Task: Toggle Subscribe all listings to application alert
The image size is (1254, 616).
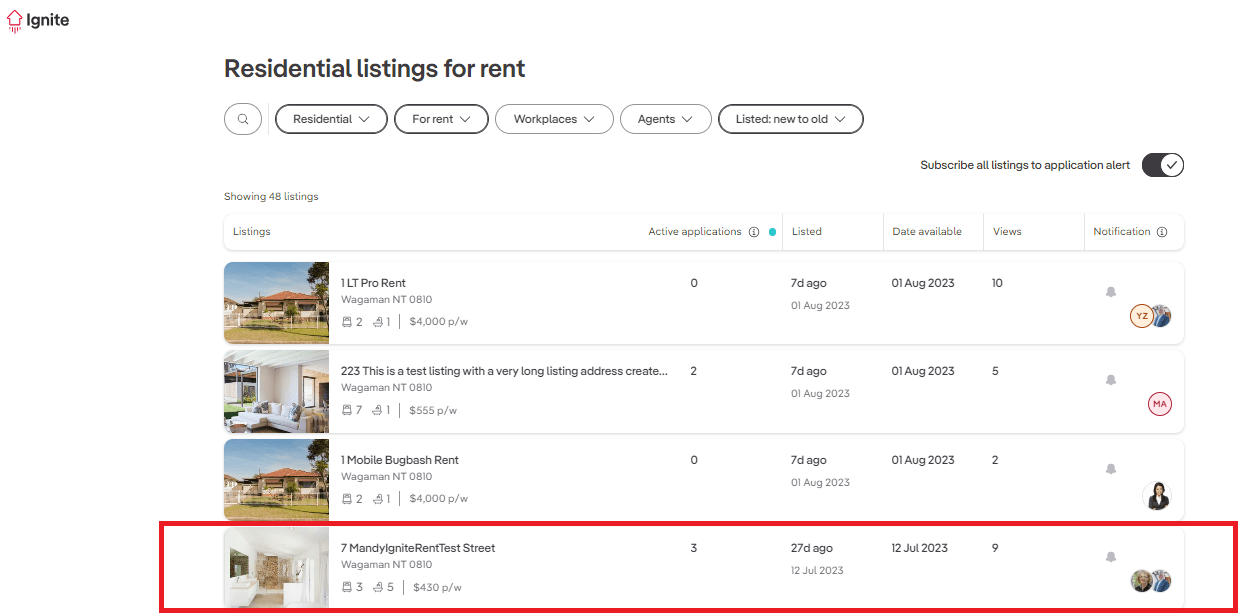Action: [x=1163, y=165]
